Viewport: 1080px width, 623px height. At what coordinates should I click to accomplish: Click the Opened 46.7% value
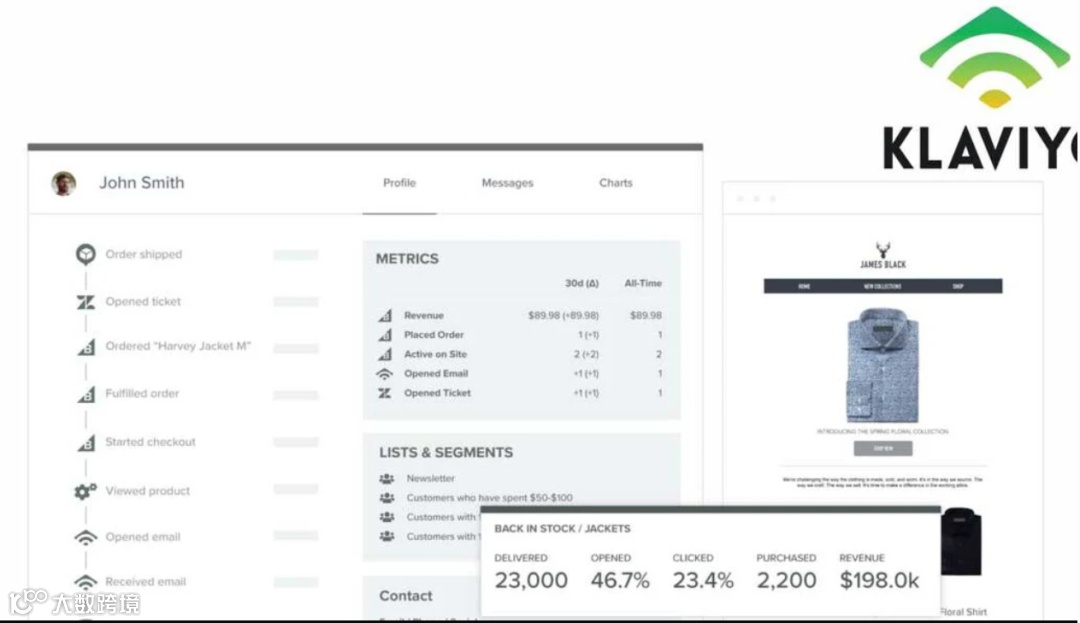click(620, 580)
